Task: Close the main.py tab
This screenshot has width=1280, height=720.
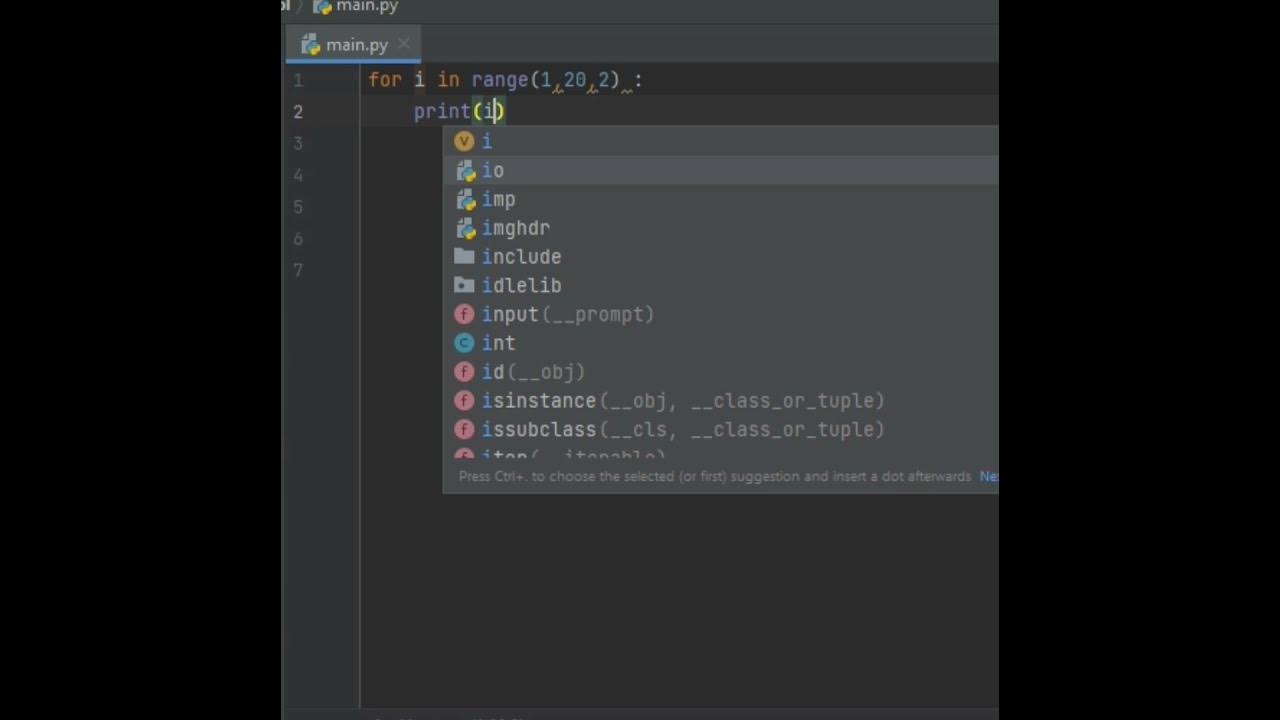Action: point(404,44)
